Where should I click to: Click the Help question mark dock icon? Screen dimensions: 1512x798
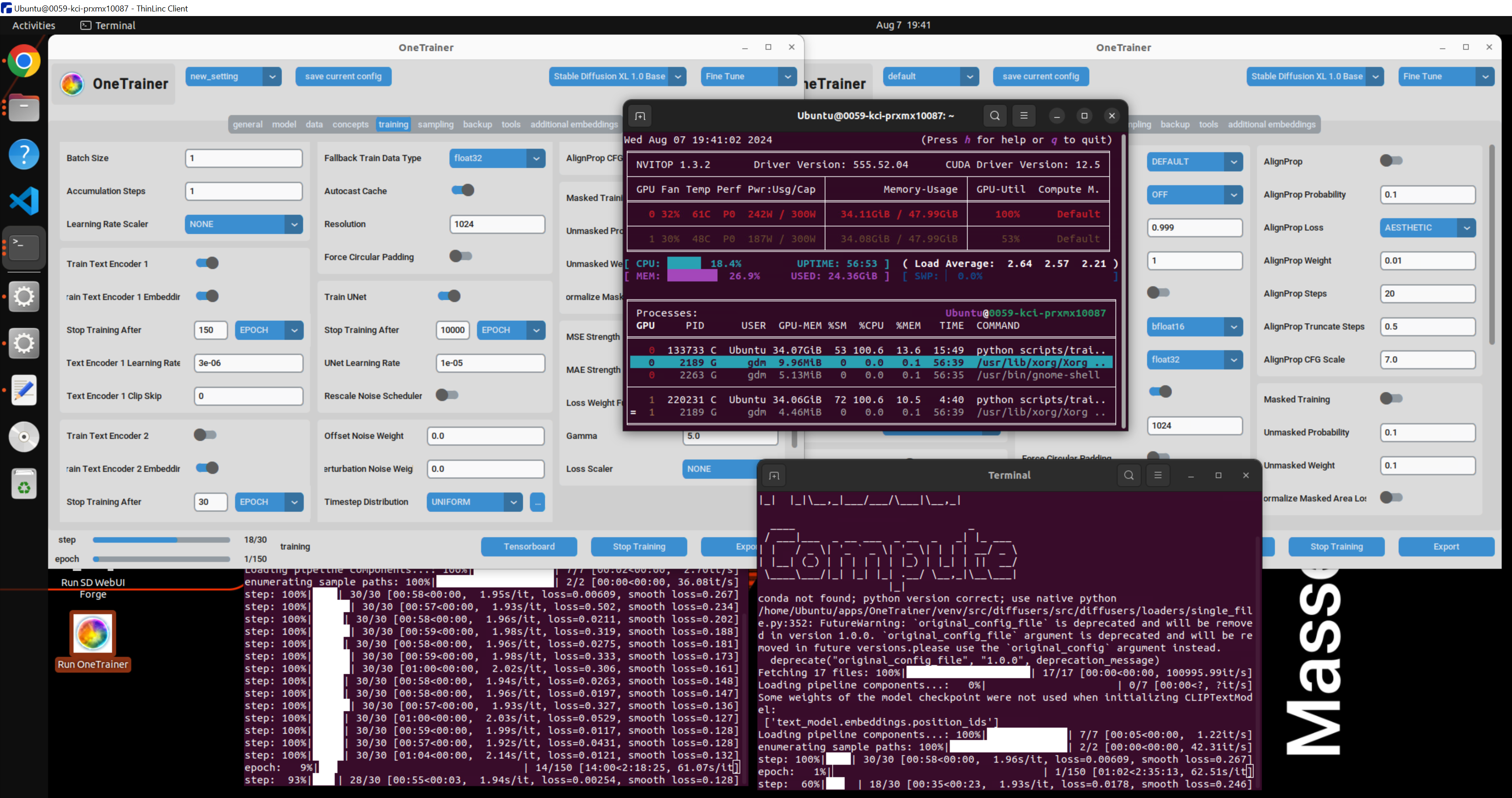click(x=23, y=154)
